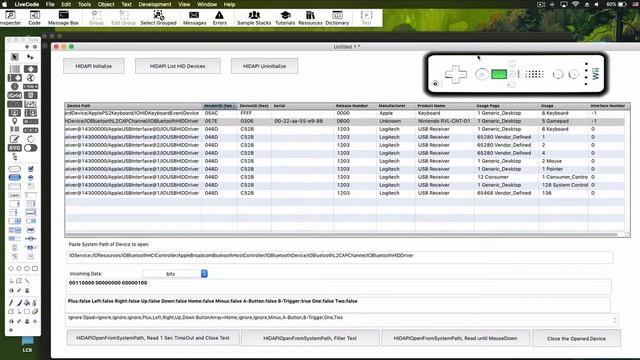The height and width of the screenshot is (360, 640).
Task: Open the Inspector from the toolbar
Action: [x=10, y=18]
